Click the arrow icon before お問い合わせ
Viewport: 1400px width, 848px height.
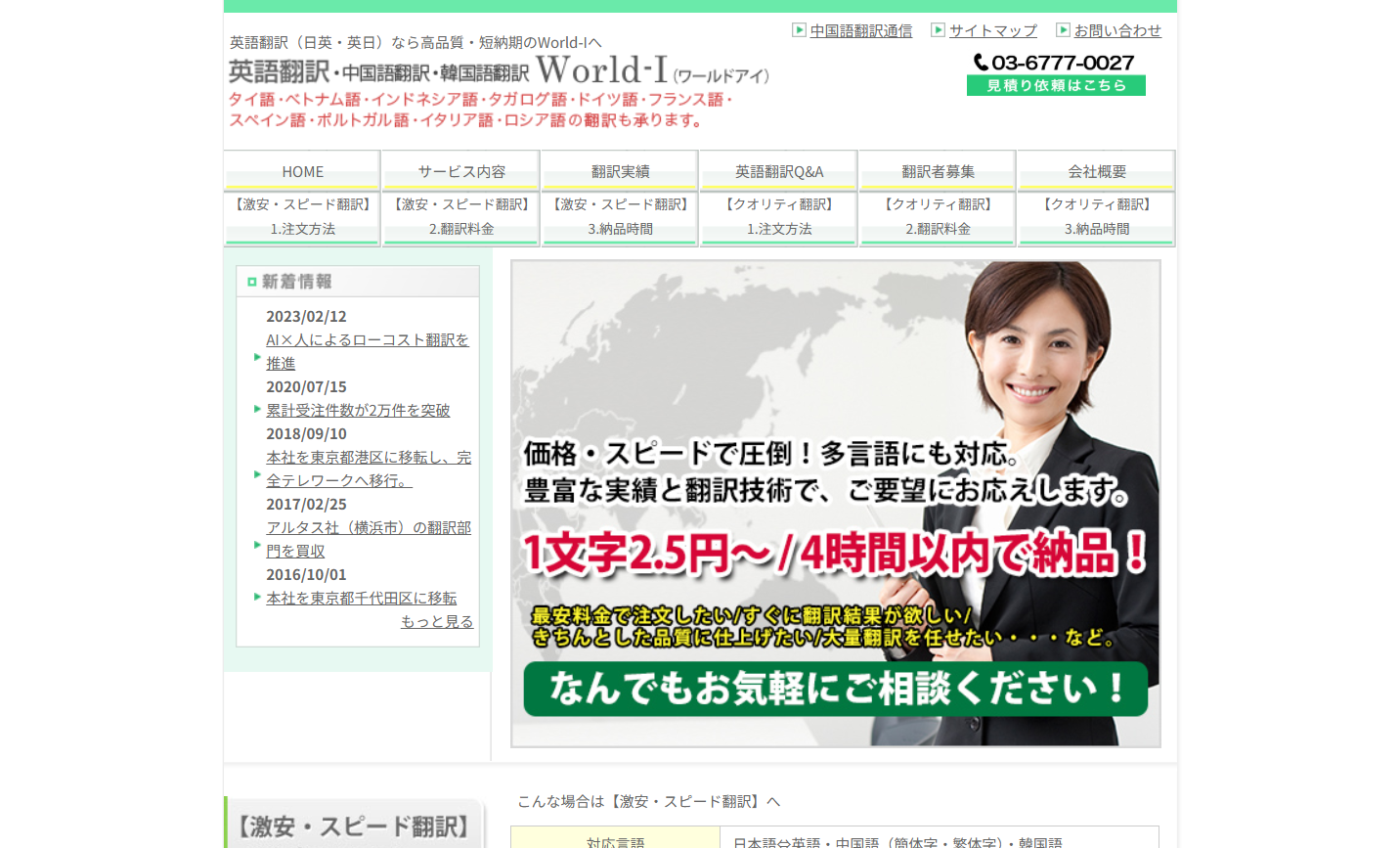(x=1062, y=30)
